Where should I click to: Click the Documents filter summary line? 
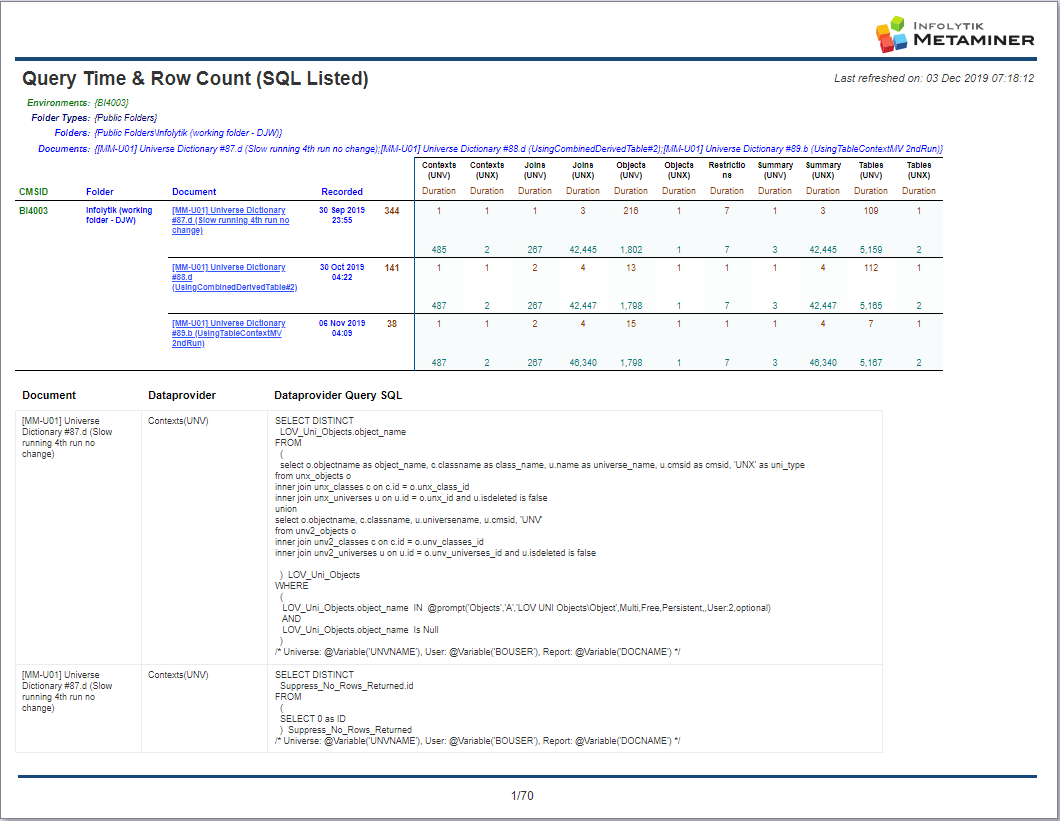(x=490, y=149)
